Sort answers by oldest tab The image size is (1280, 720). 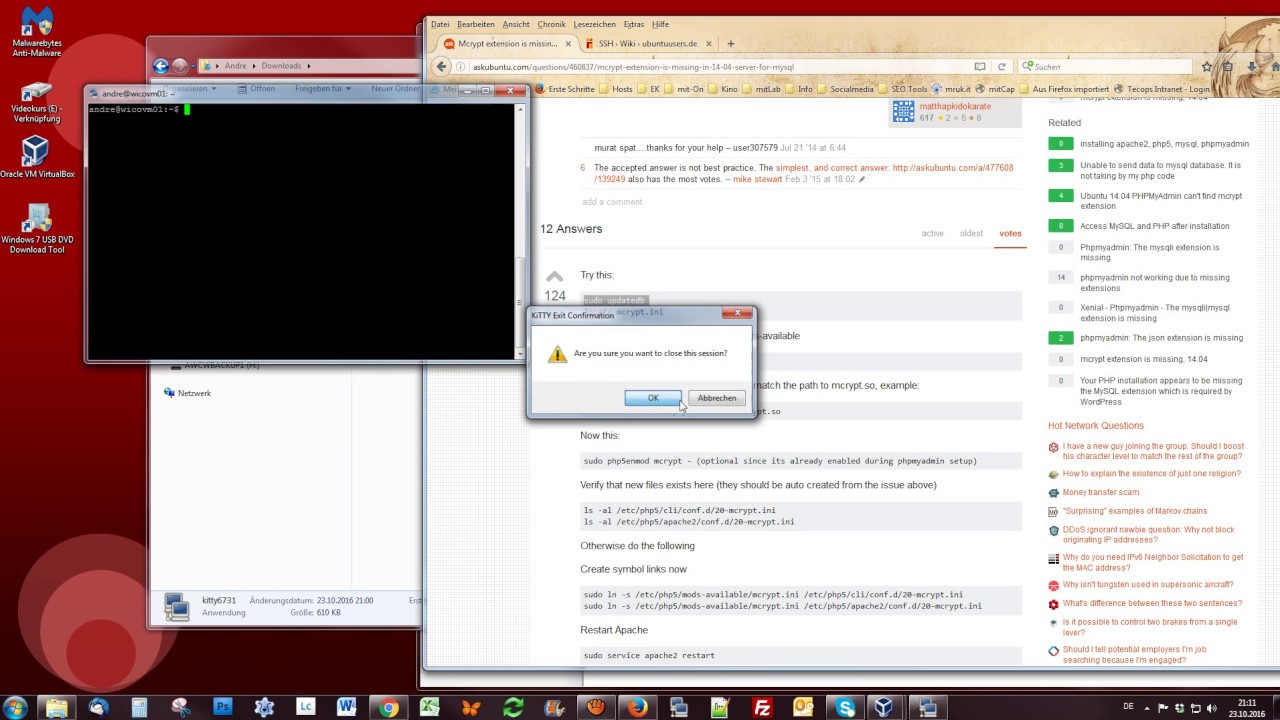click(x=971, y=233)
